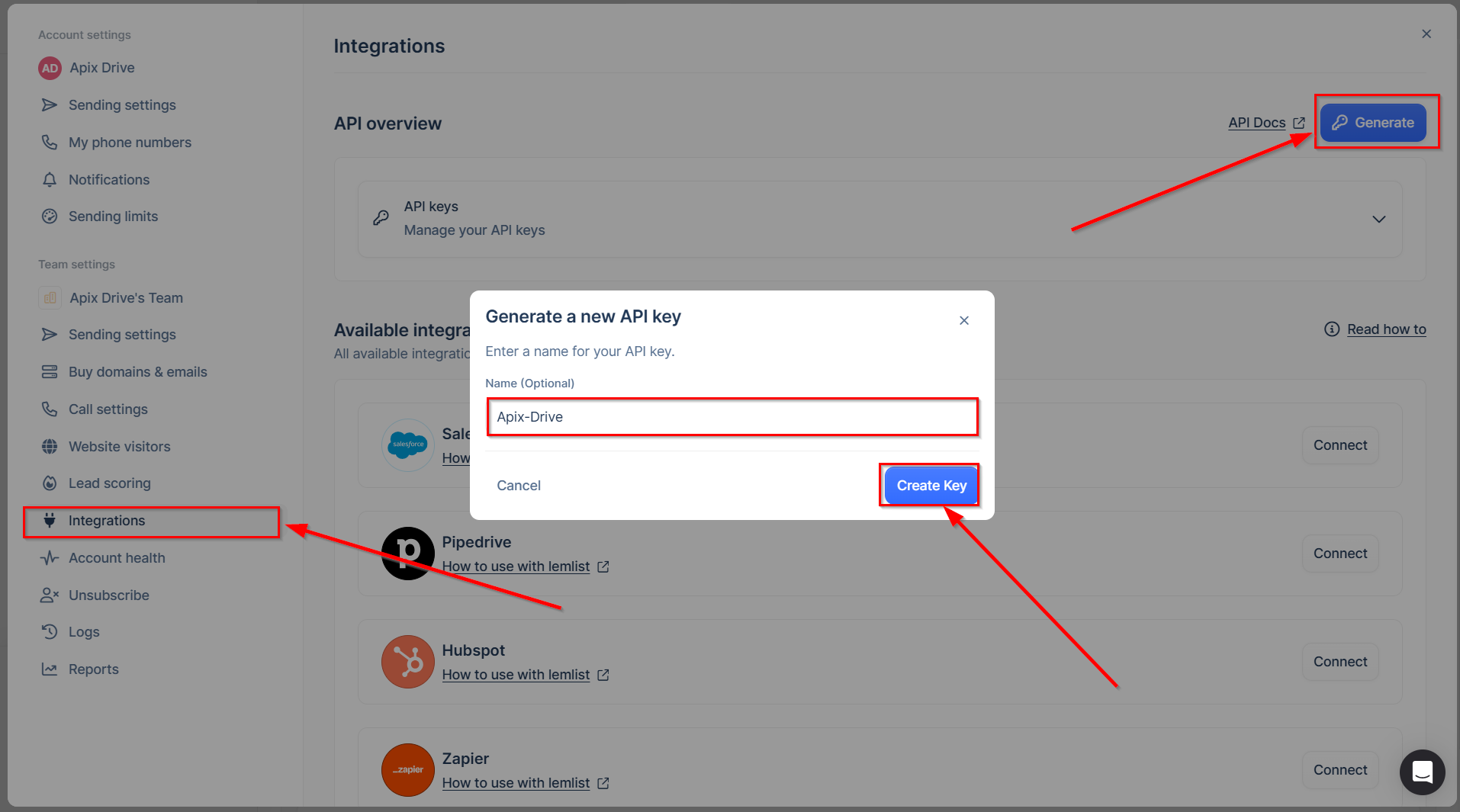This screenshot has height=812, width=1460.
Task: Click the Buy domains & emails server icon
Action: tap(50, 371)
